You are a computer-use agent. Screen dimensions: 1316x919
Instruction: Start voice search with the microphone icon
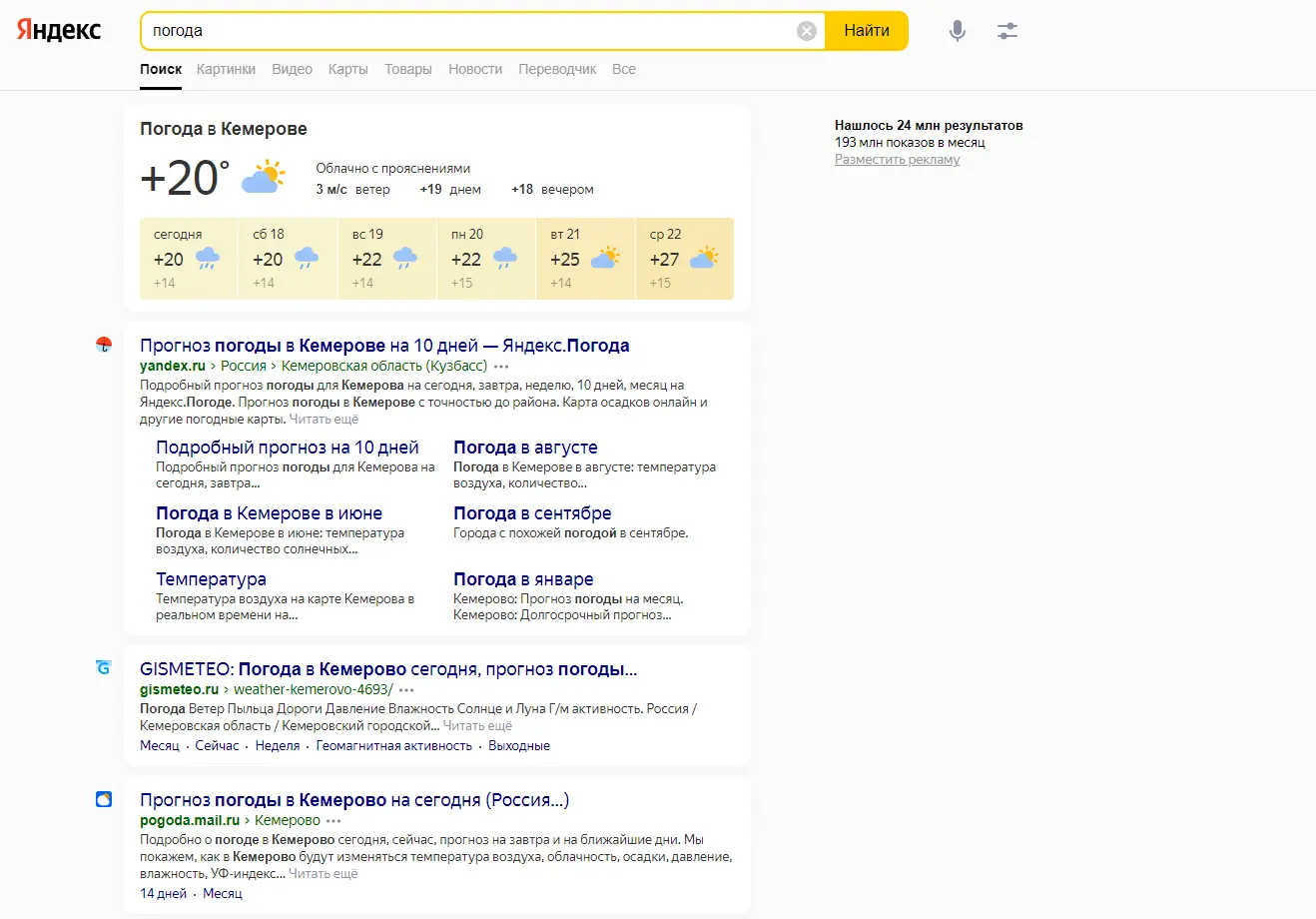coord(958,31)
